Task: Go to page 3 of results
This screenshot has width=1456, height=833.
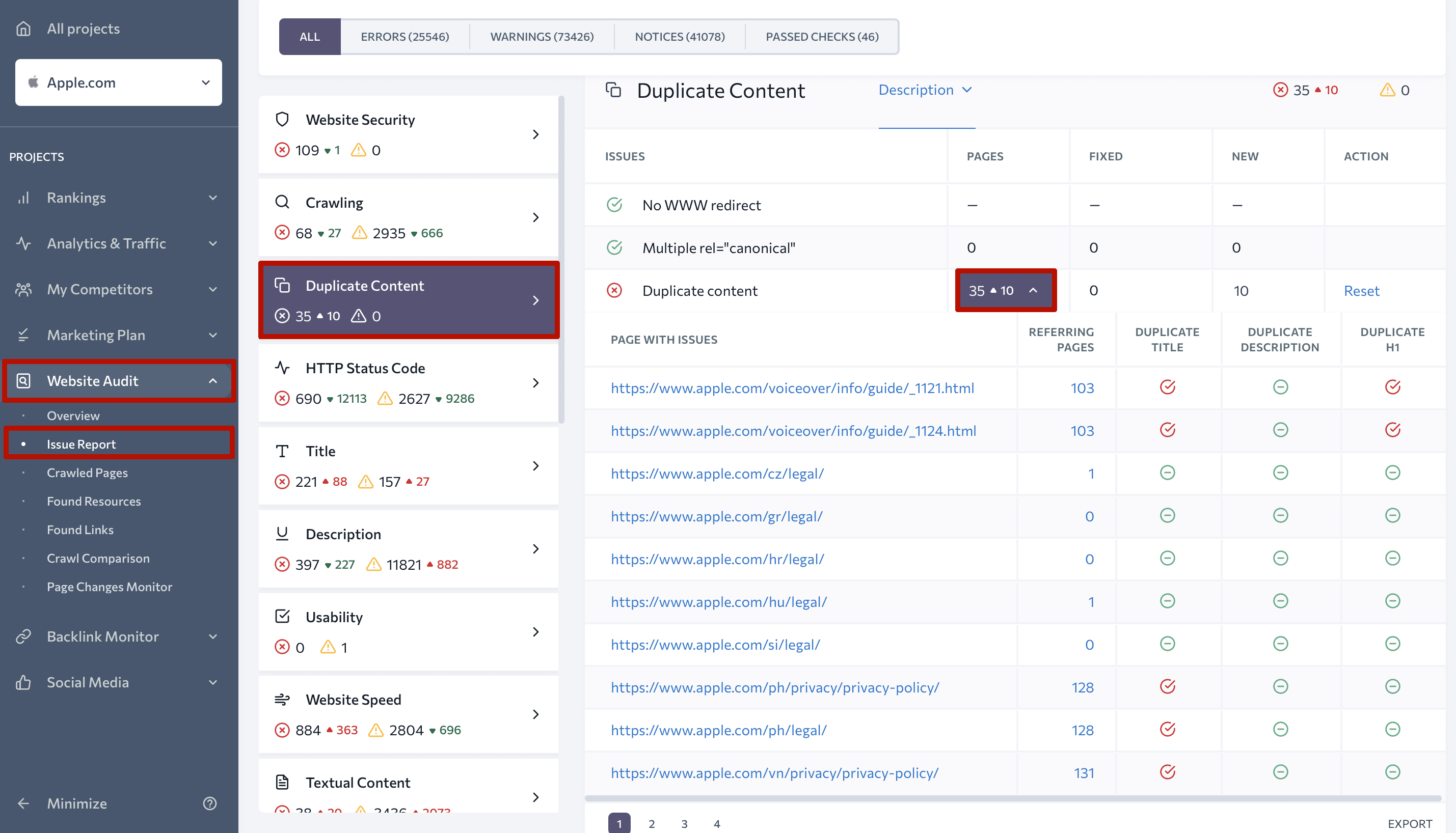Action: coord(684,824)
